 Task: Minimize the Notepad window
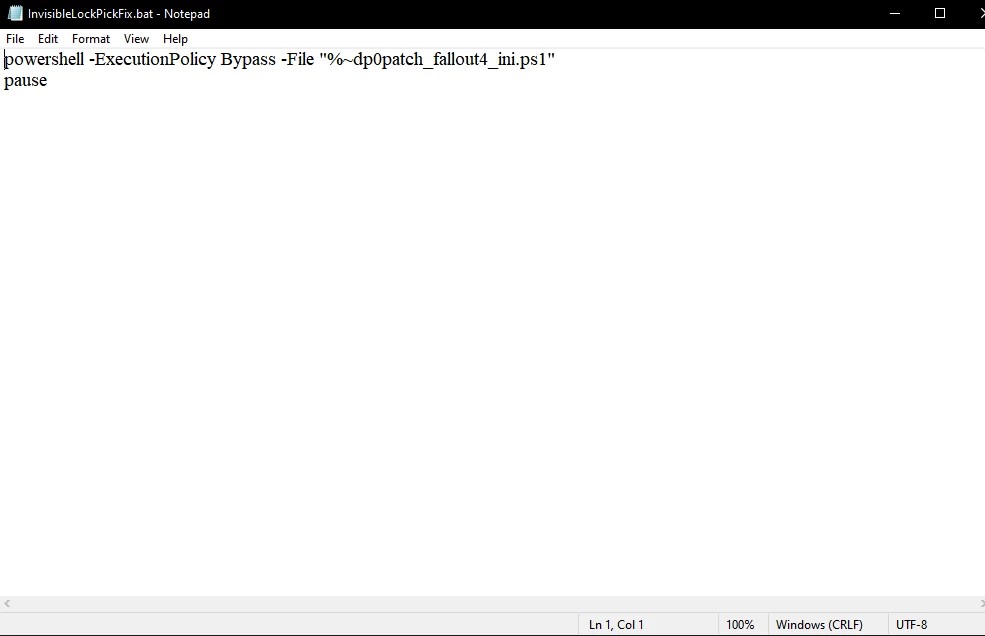[x=895, y=13]
